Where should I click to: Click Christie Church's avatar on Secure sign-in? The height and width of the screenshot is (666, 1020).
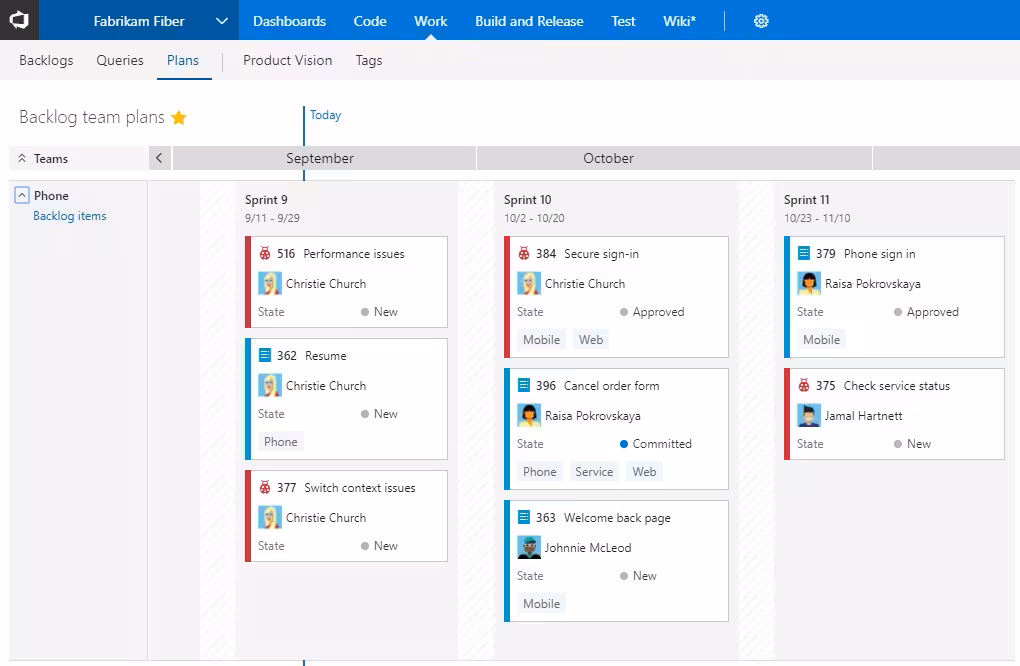point(528,283)
